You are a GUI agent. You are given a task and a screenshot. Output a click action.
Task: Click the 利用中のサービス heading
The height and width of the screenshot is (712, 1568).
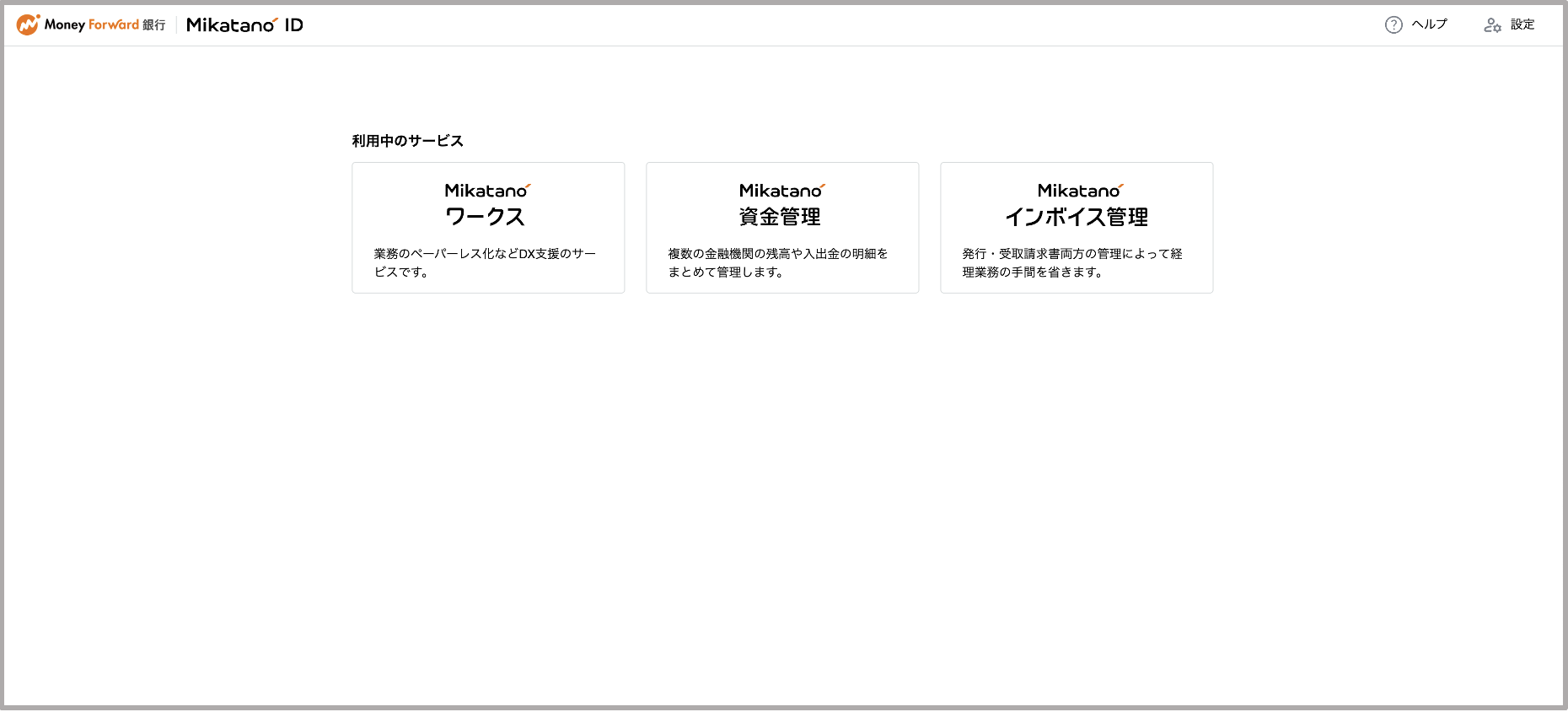[x=408, y=141]
